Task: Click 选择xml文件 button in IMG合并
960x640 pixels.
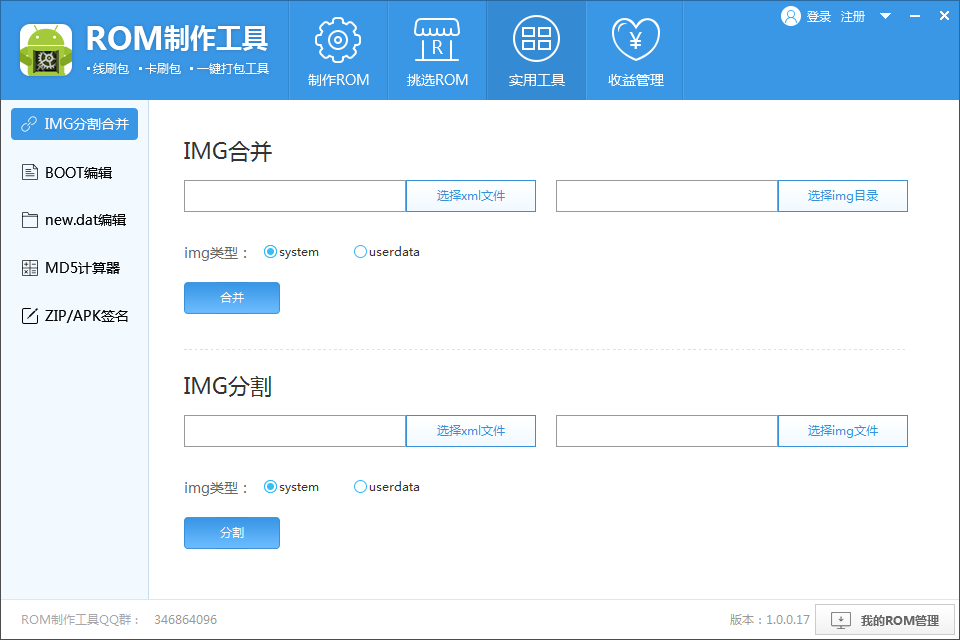Action: pyautogui.click(x=471, y=196)
